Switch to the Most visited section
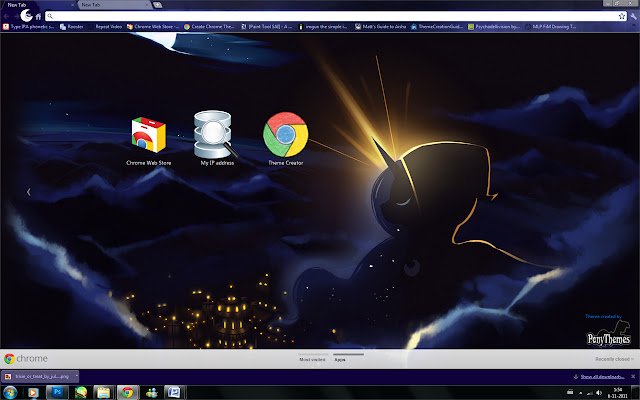 pos(312,359)
